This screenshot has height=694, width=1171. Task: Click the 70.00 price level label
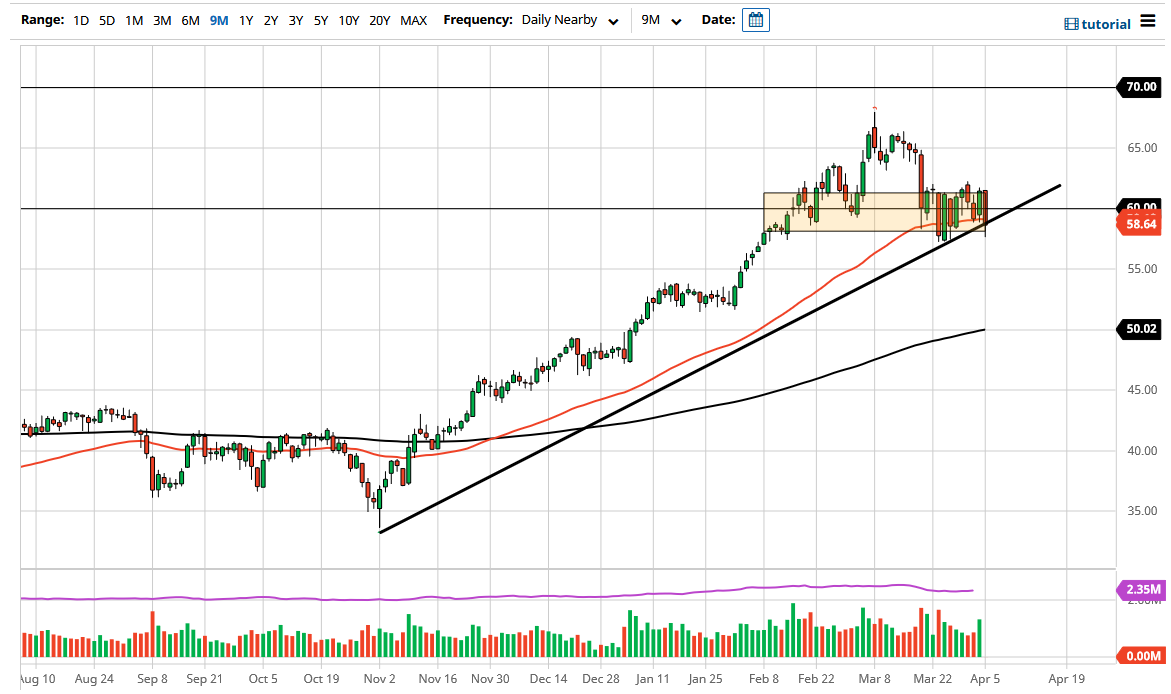click(1139, 87)
